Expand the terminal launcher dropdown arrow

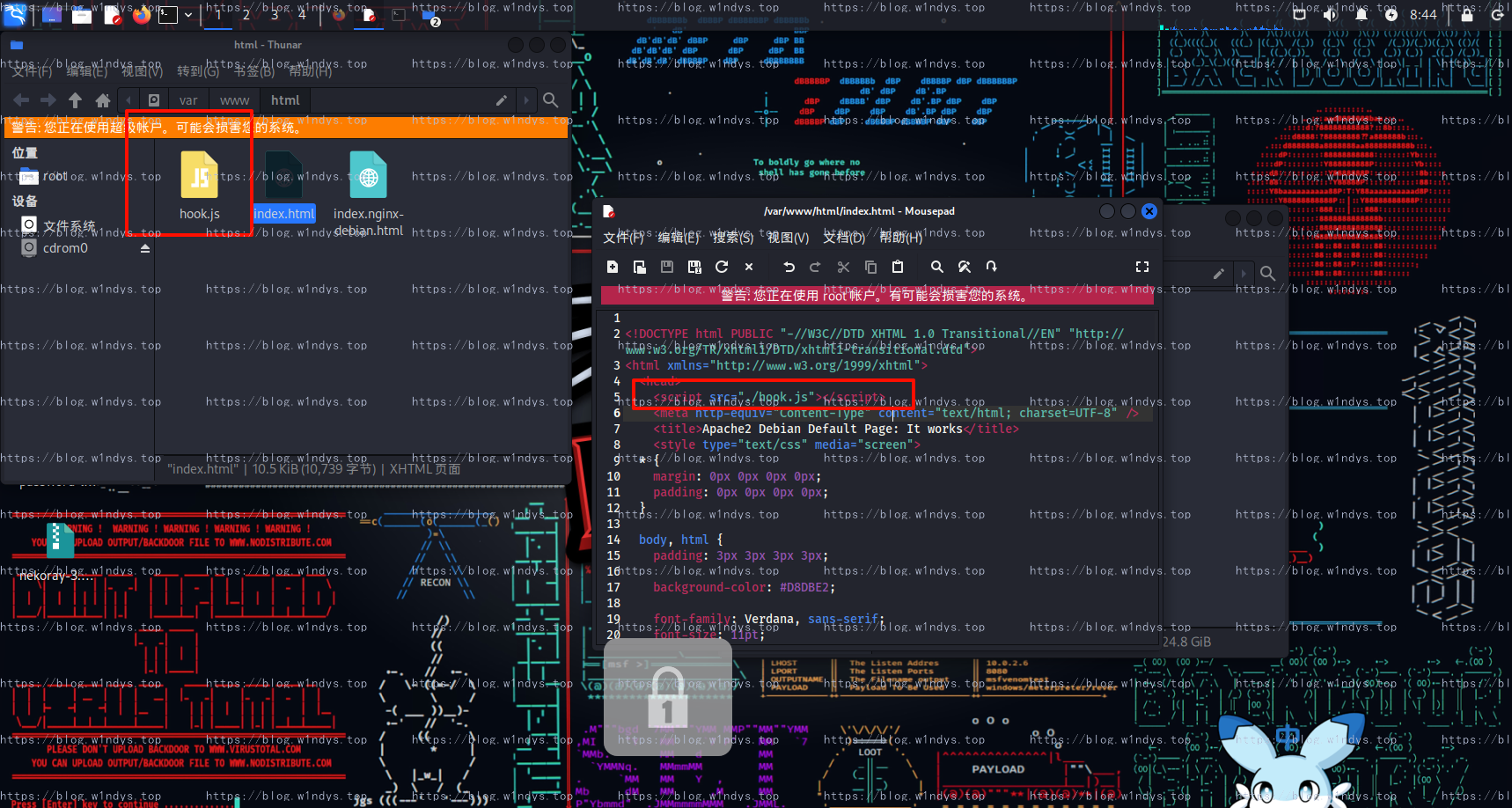tap(188, 15)
